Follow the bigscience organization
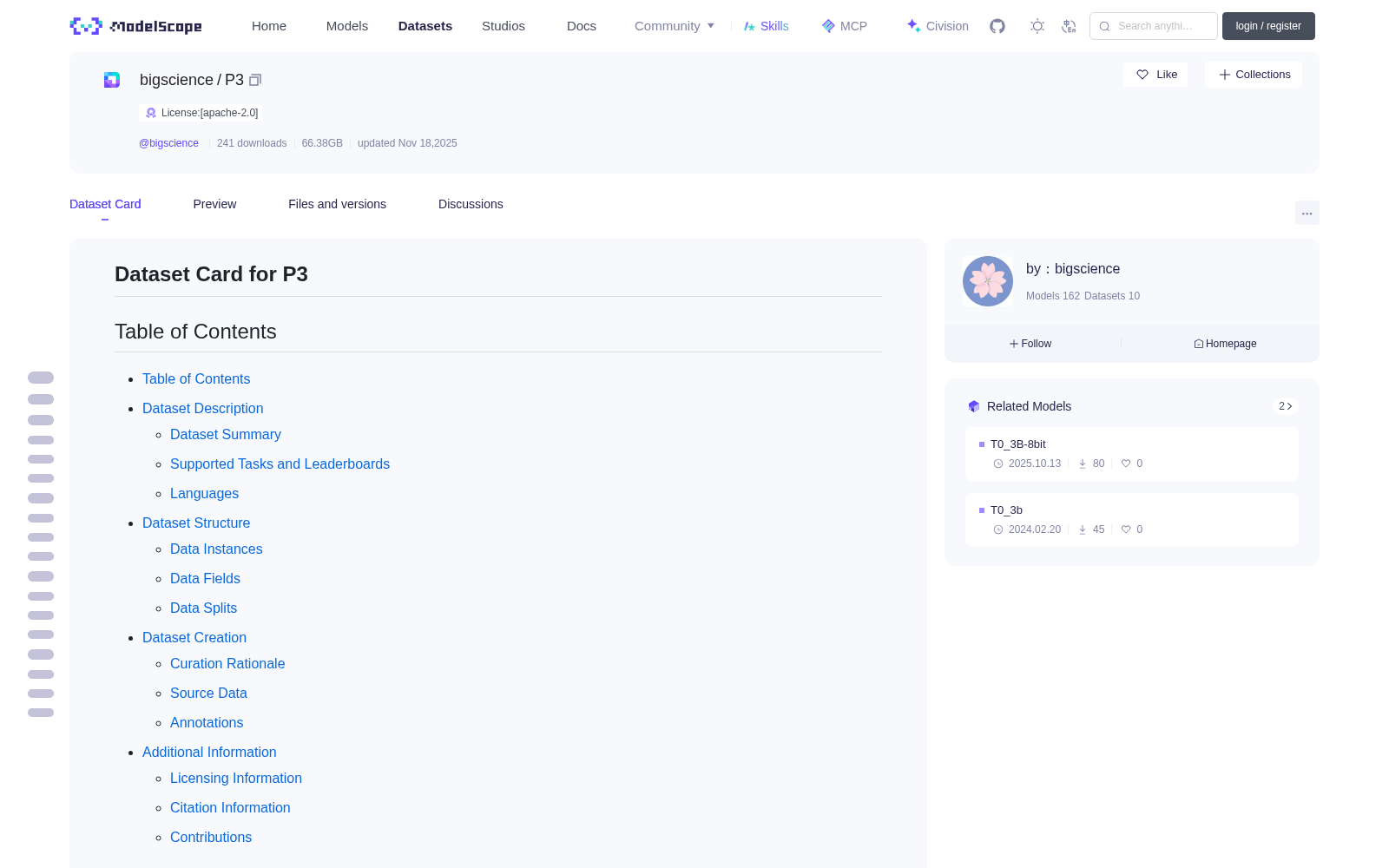 coord(1030,344)
